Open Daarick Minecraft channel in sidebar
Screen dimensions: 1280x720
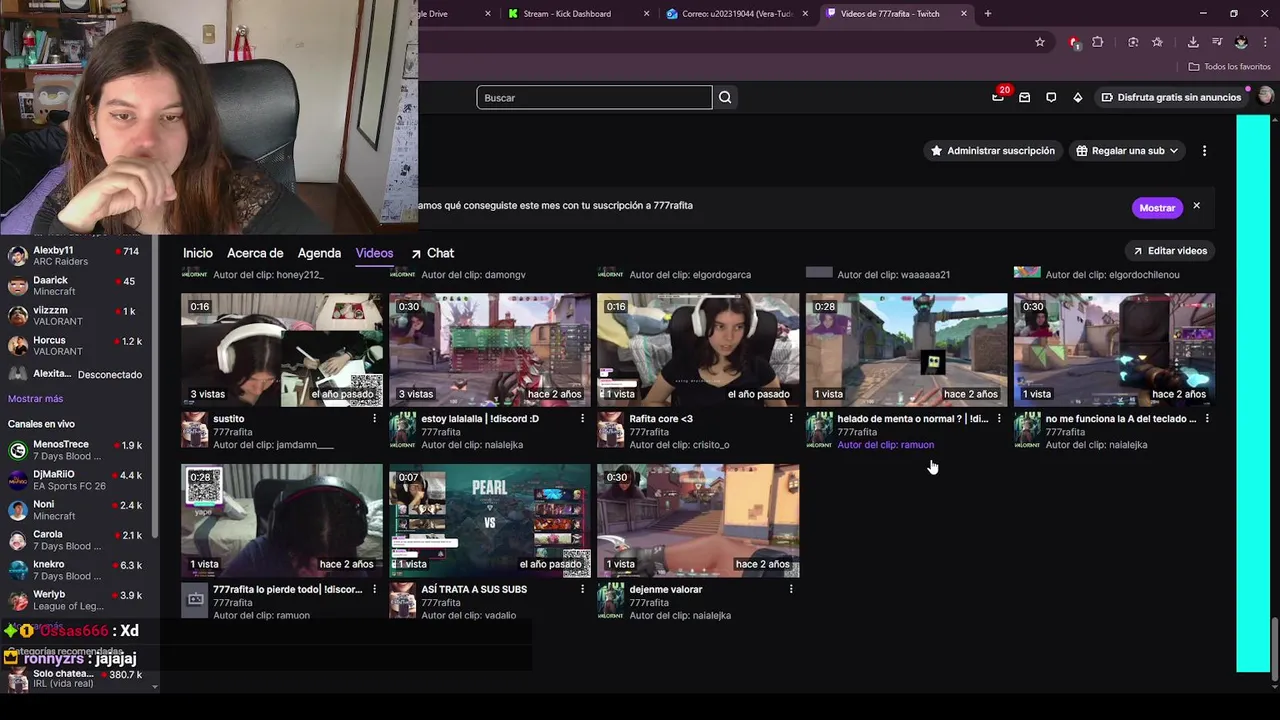click(x=75, y=286)
